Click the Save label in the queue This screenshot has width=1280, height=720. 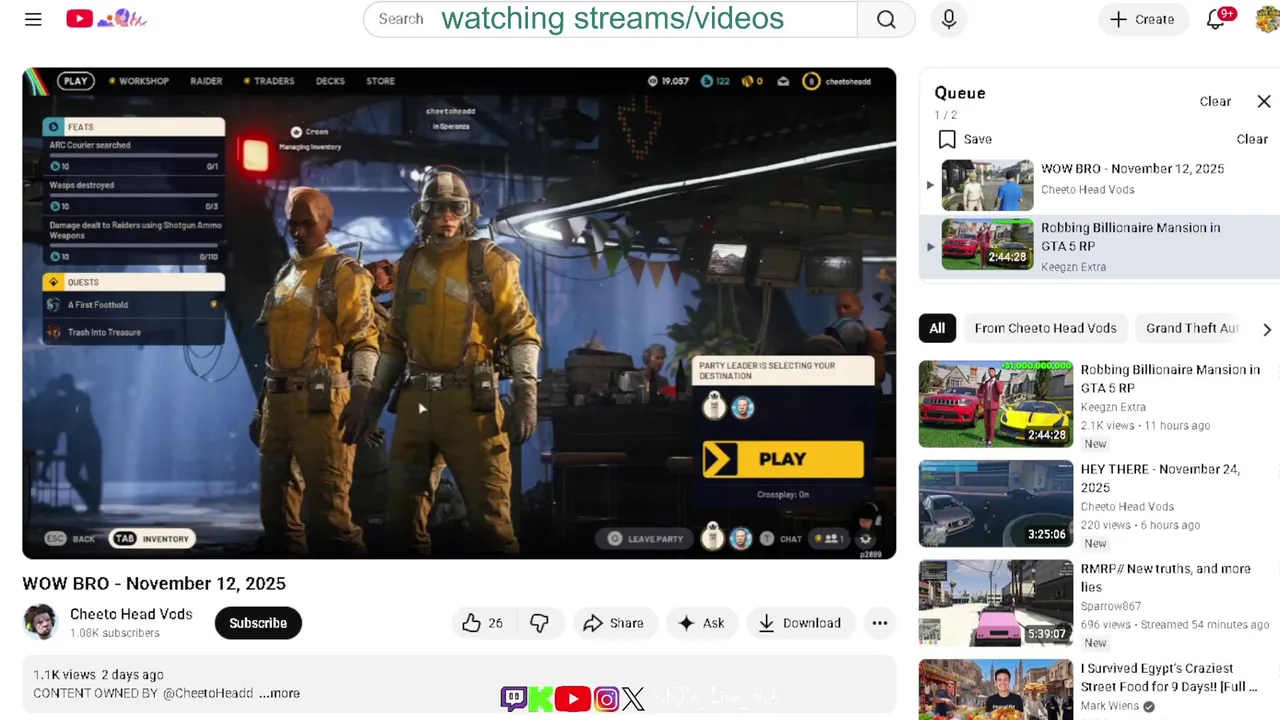978,139
